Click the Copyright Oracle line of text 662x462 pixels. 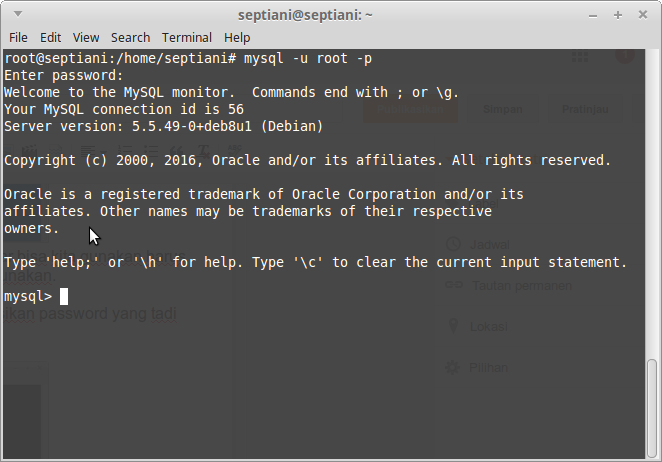click(x=307, y=160)
